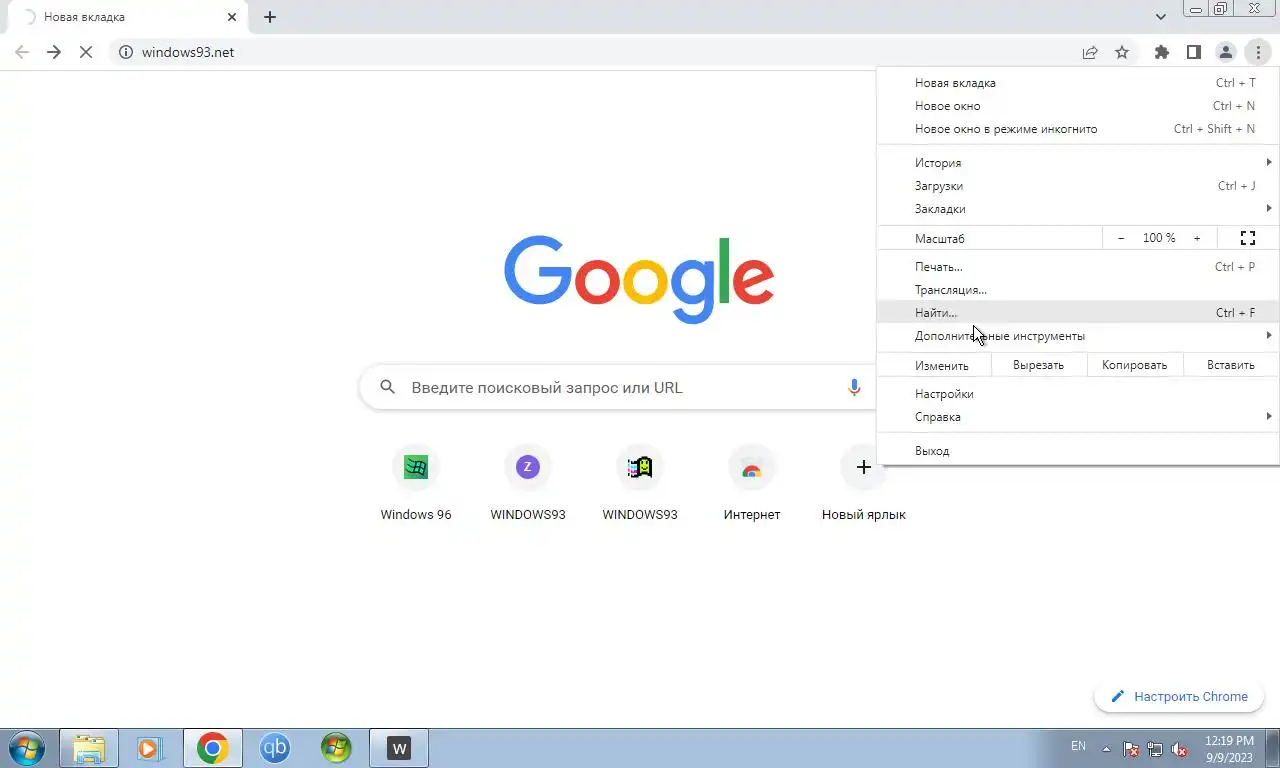Click the three-dot Chrome menu button
Screen dimensions: 1280x768
[x=1258, y=52]
